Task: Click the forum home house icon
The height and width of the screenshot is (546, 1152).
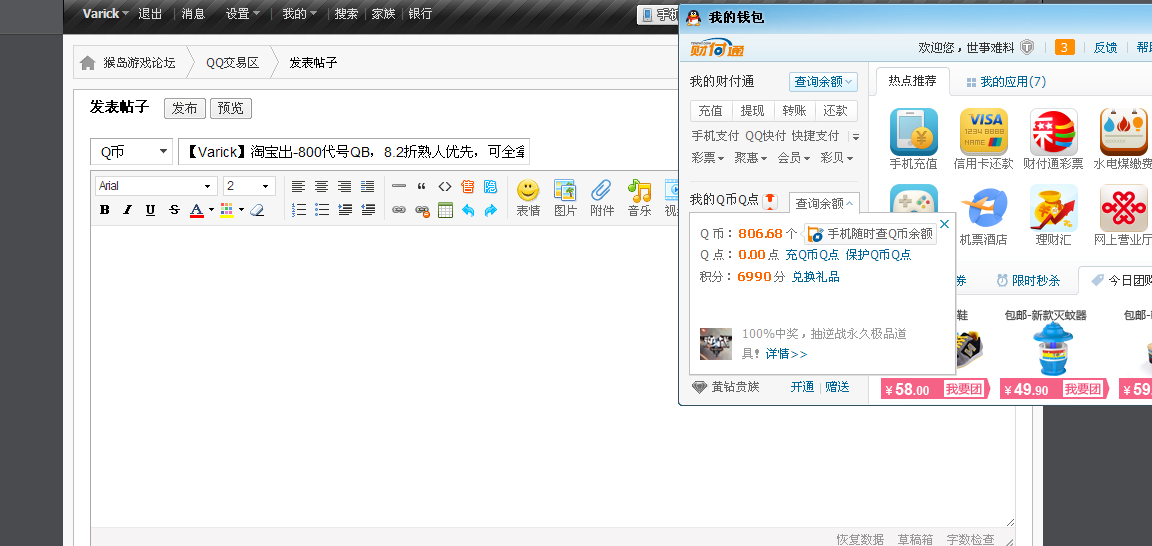Action: click(x=87, y=62)
